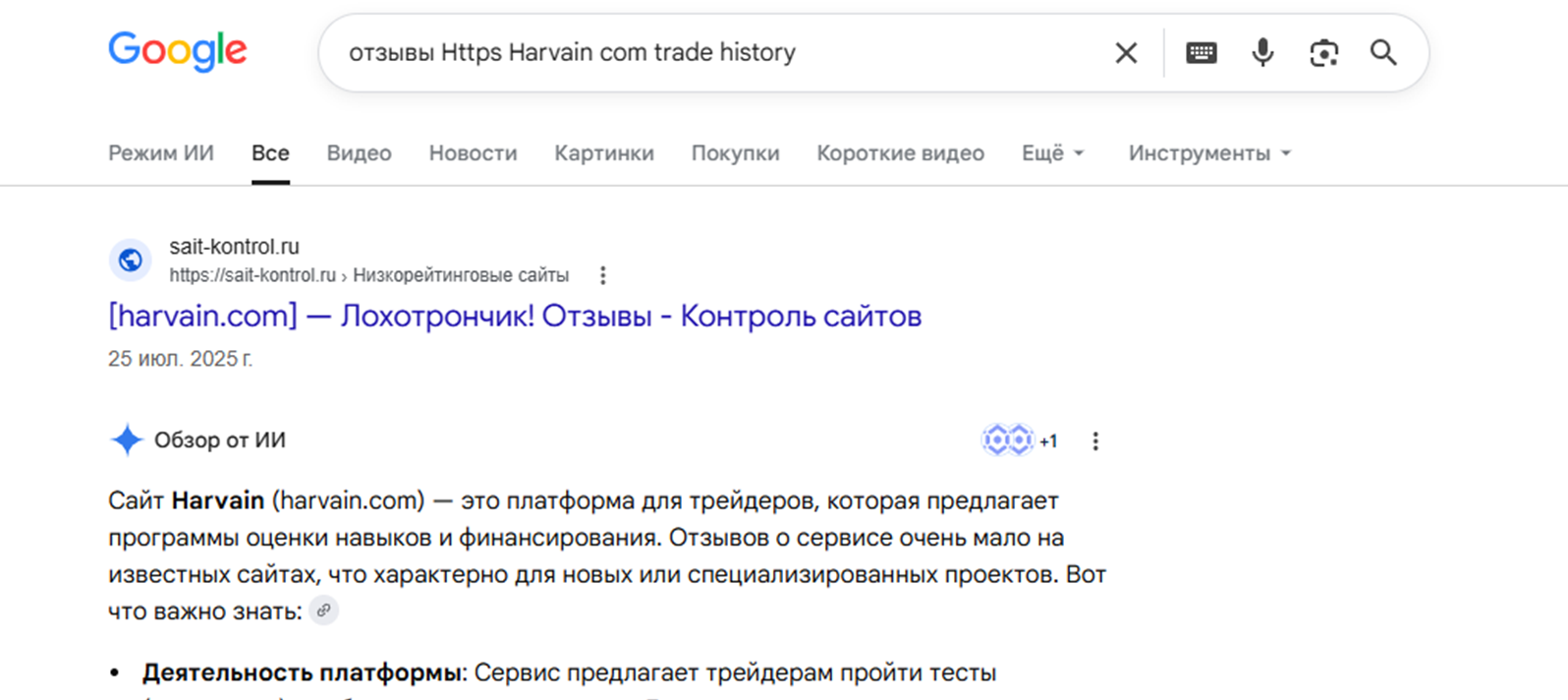Viewport: 1568px width, 700px height.
Task: Open search by image camera icon
Action: pyautogui.click(x=1323, y=53)
